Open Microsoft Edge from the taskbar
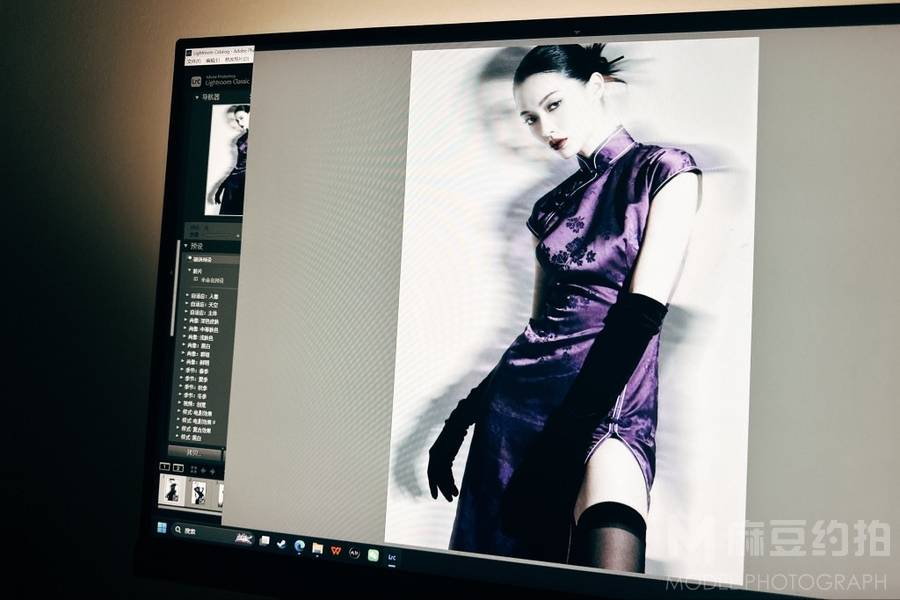 click(x=300, y=545)
